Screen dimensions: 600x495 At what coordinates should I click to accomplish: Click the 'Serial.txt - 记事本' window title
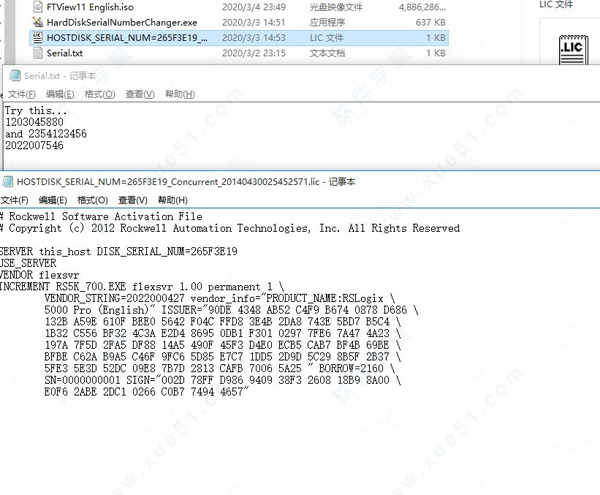(60, 76)
